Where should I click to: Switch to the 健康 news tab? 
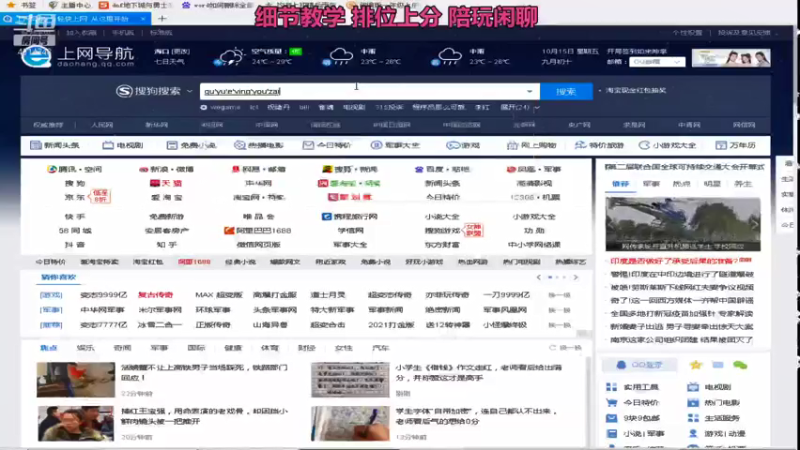click(x=233, y=348)
